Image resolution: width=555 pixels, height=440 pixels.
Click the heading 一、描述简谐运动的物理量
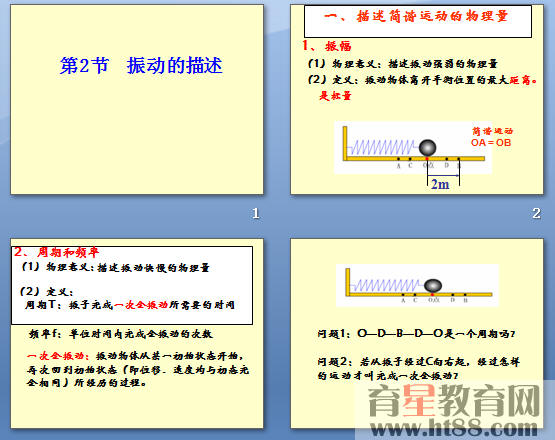coord(416,16)
